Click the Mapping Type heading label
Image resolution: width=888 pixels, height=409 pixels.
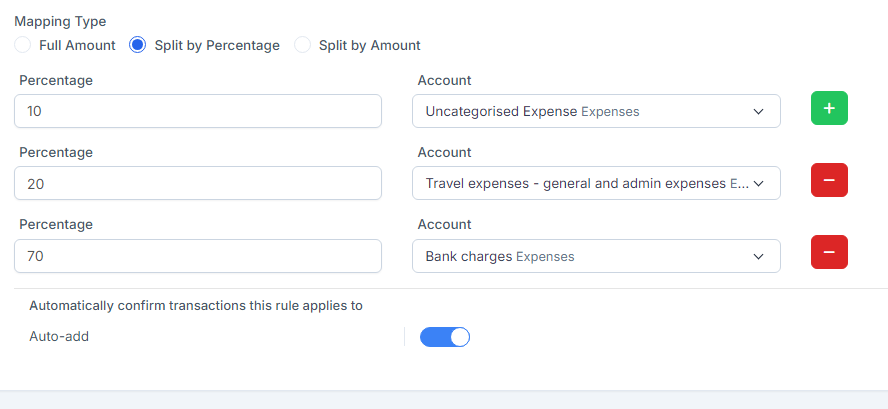(60, 21)
